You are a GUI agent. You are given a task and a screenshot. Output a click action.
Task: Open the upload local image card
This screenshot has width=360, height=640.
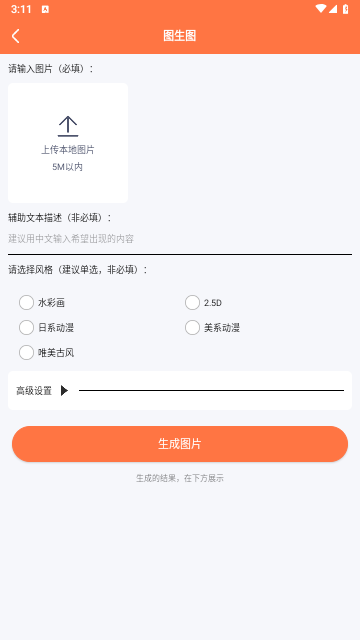tap(68, 143)
